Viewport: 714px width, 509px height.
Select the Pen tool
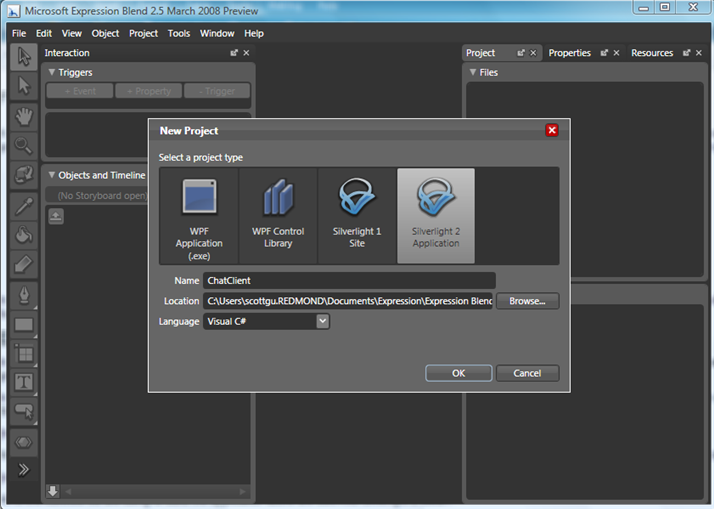(24, 294)
